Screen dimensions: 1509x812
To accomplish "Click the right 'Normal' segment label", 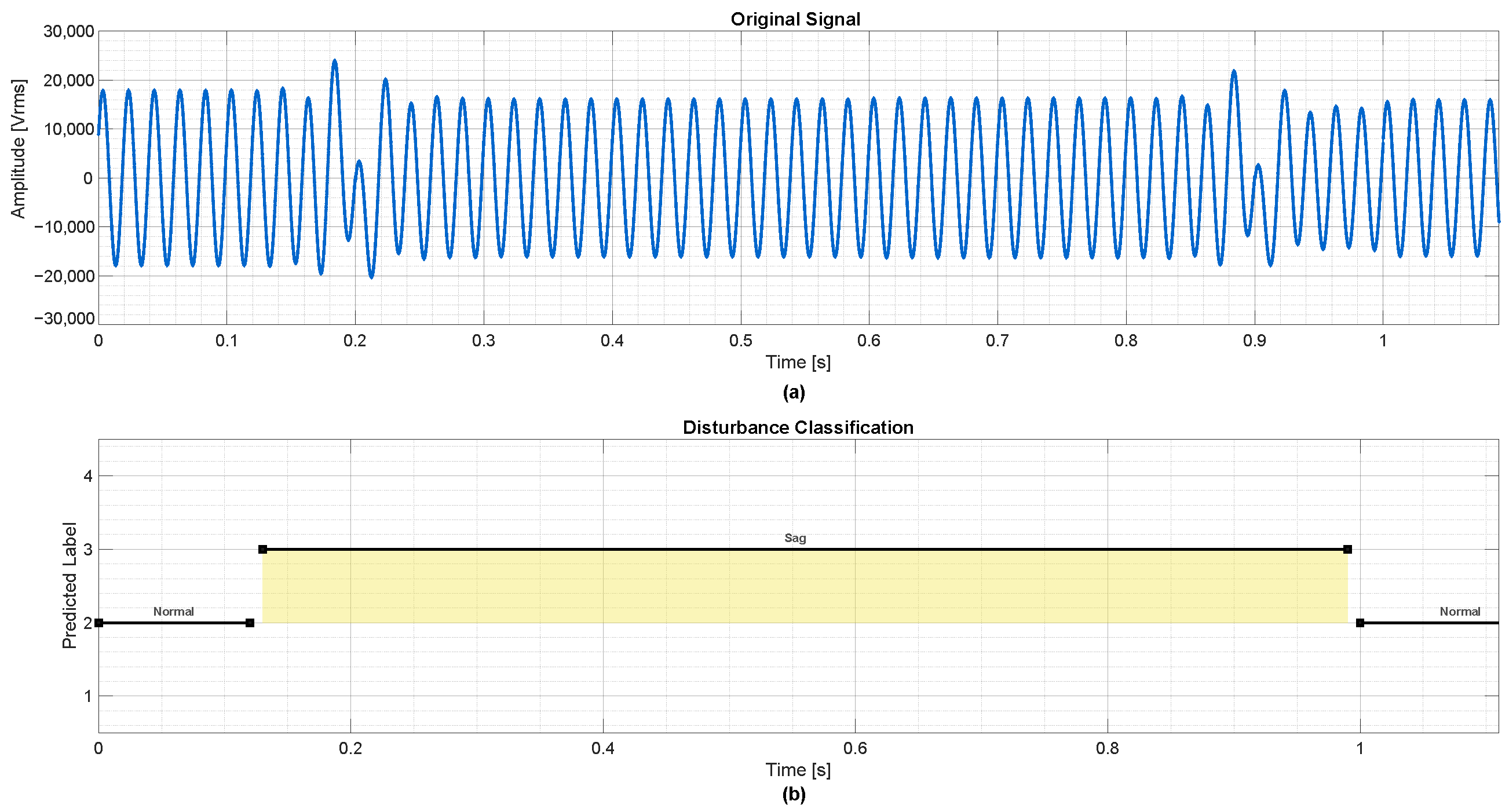I will [1460, 611].
